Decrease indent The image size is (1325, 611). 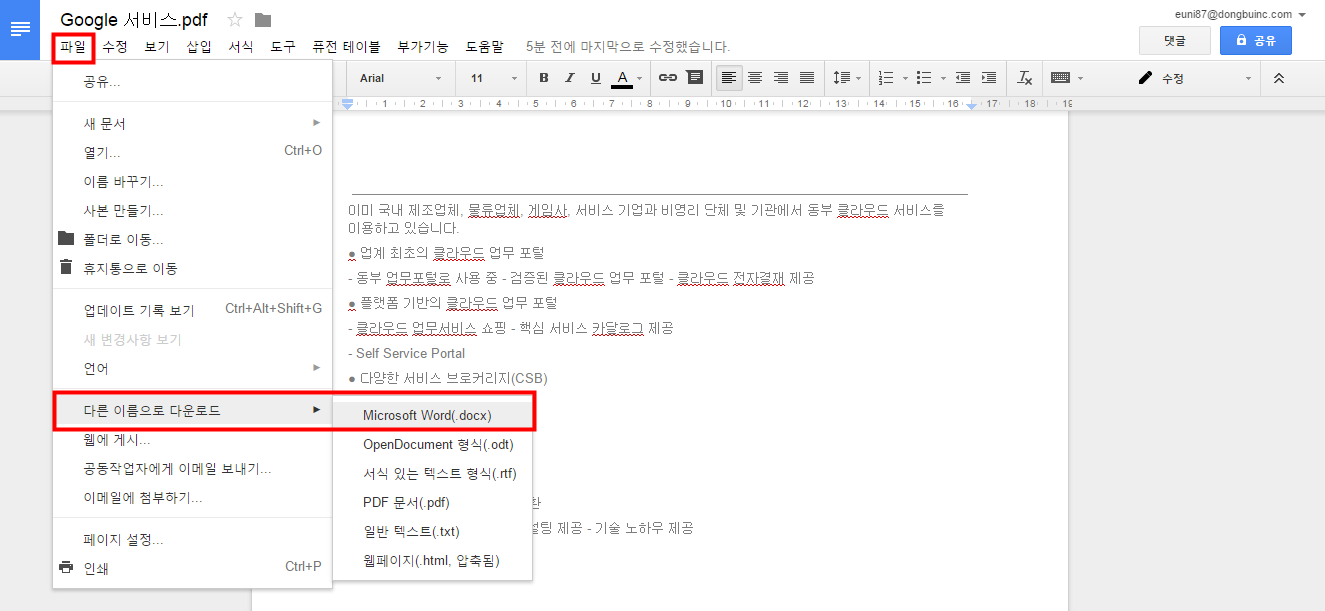click(963, 78)
